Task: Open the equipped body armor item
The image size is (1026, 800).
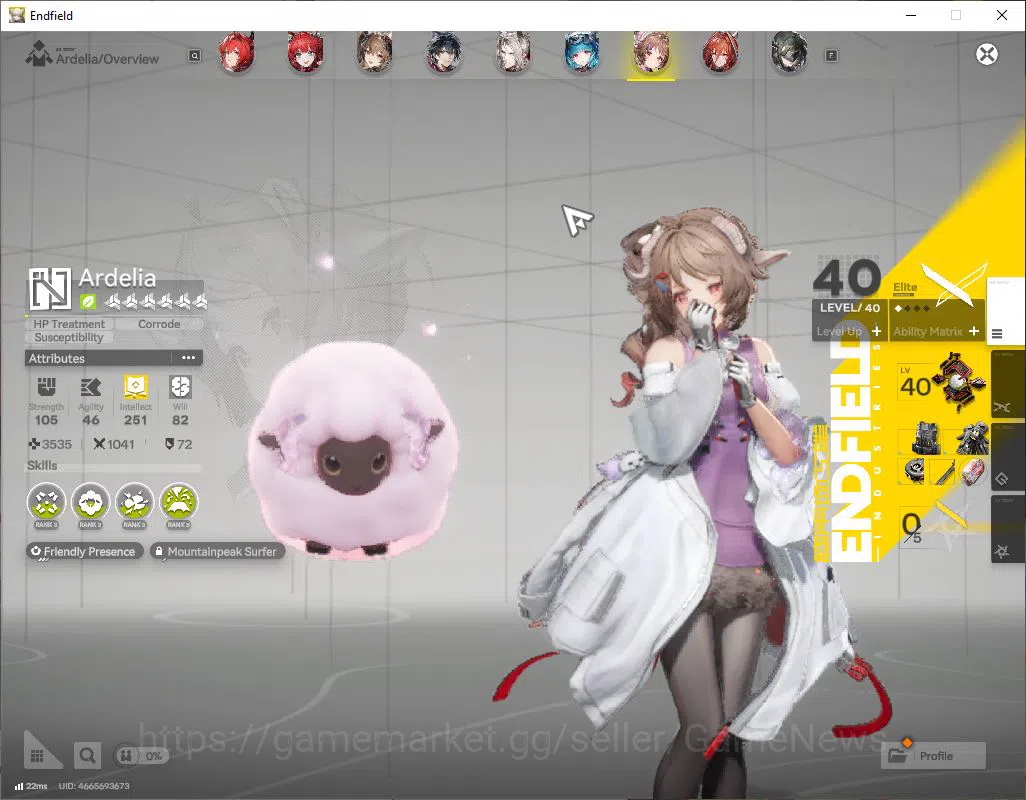Action: (x=925, y=438)
